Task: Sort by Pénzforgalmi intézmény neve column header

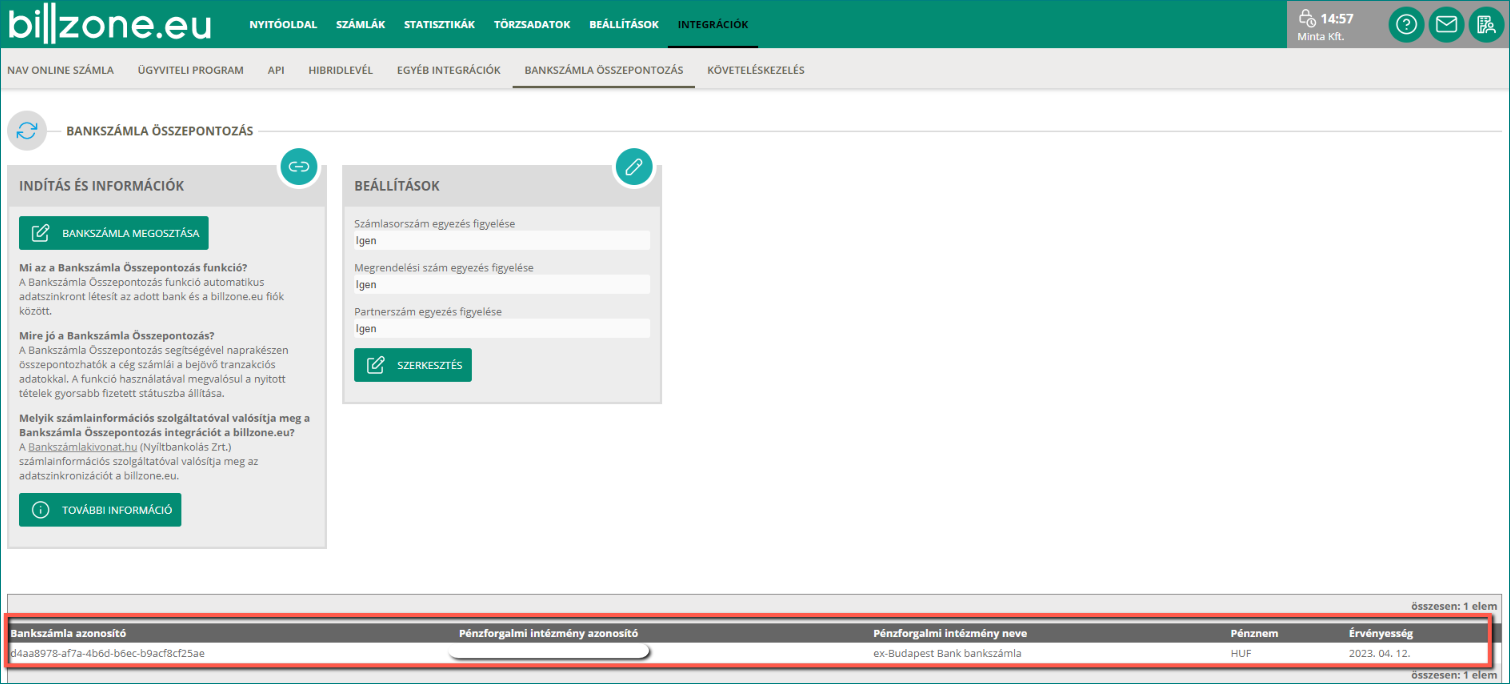Action: (x=950, y=633)
